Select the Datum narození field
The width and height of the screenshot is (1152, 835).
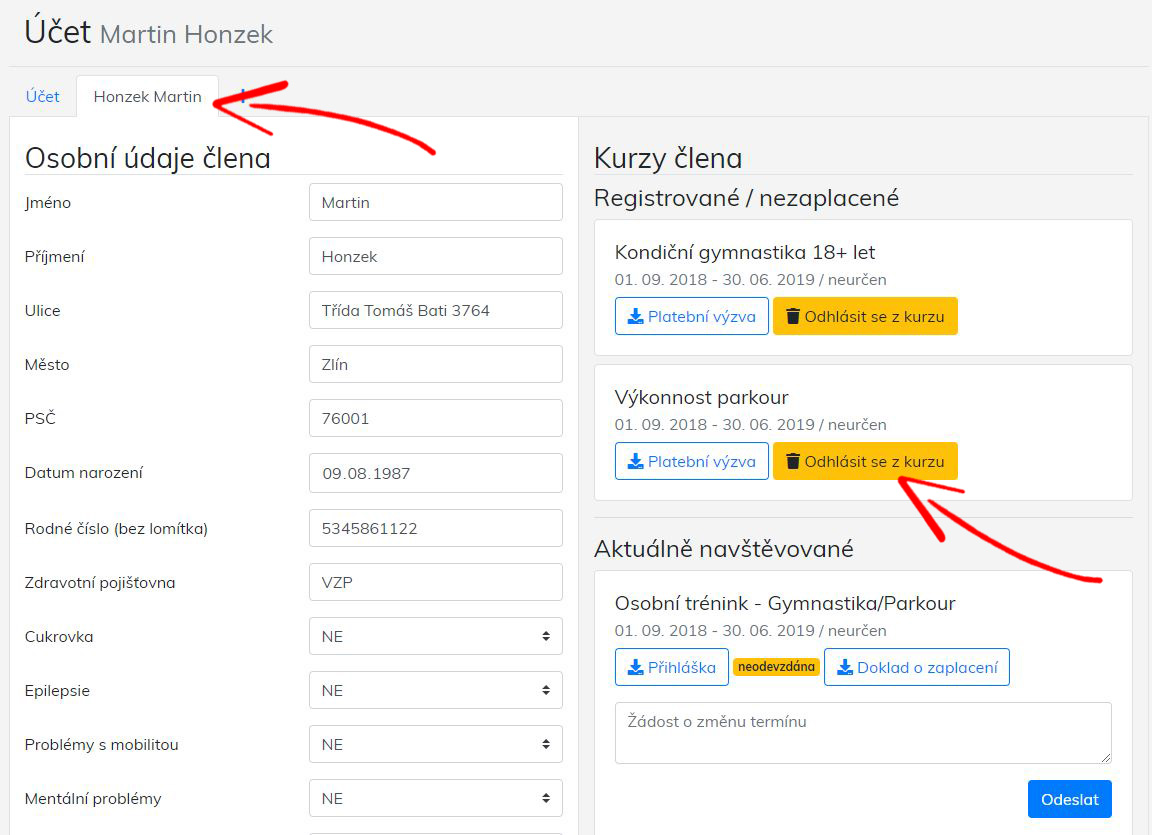[435, 474]
